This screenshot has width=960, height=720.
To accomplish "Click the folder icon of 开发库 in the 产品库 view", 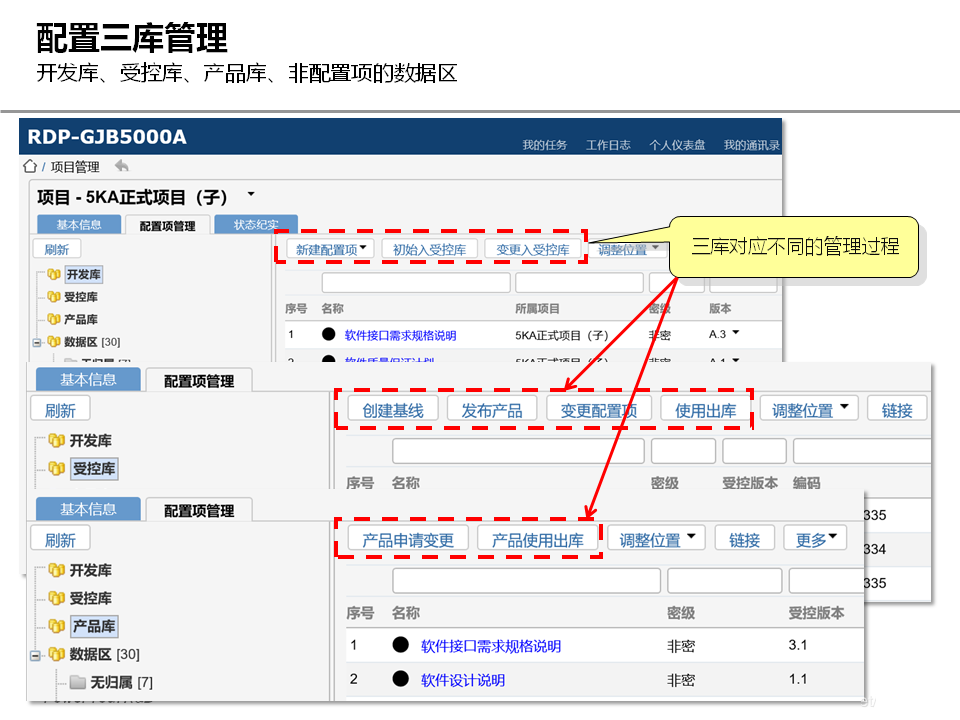I will (x=57, y=570).
